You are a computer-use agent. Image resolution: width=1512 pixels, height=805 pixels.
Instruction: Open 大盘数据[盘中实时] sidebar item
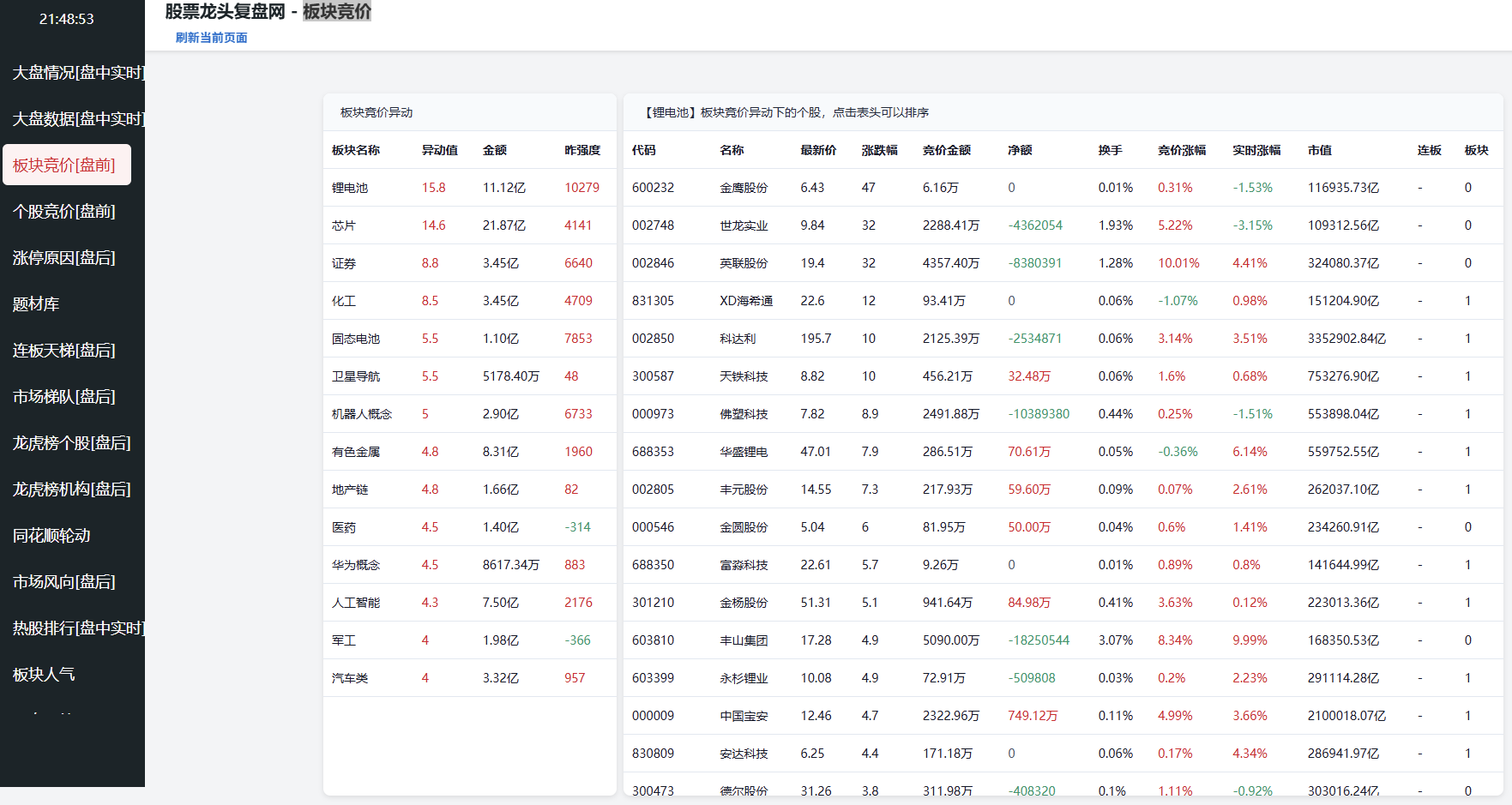click(77, 119)
